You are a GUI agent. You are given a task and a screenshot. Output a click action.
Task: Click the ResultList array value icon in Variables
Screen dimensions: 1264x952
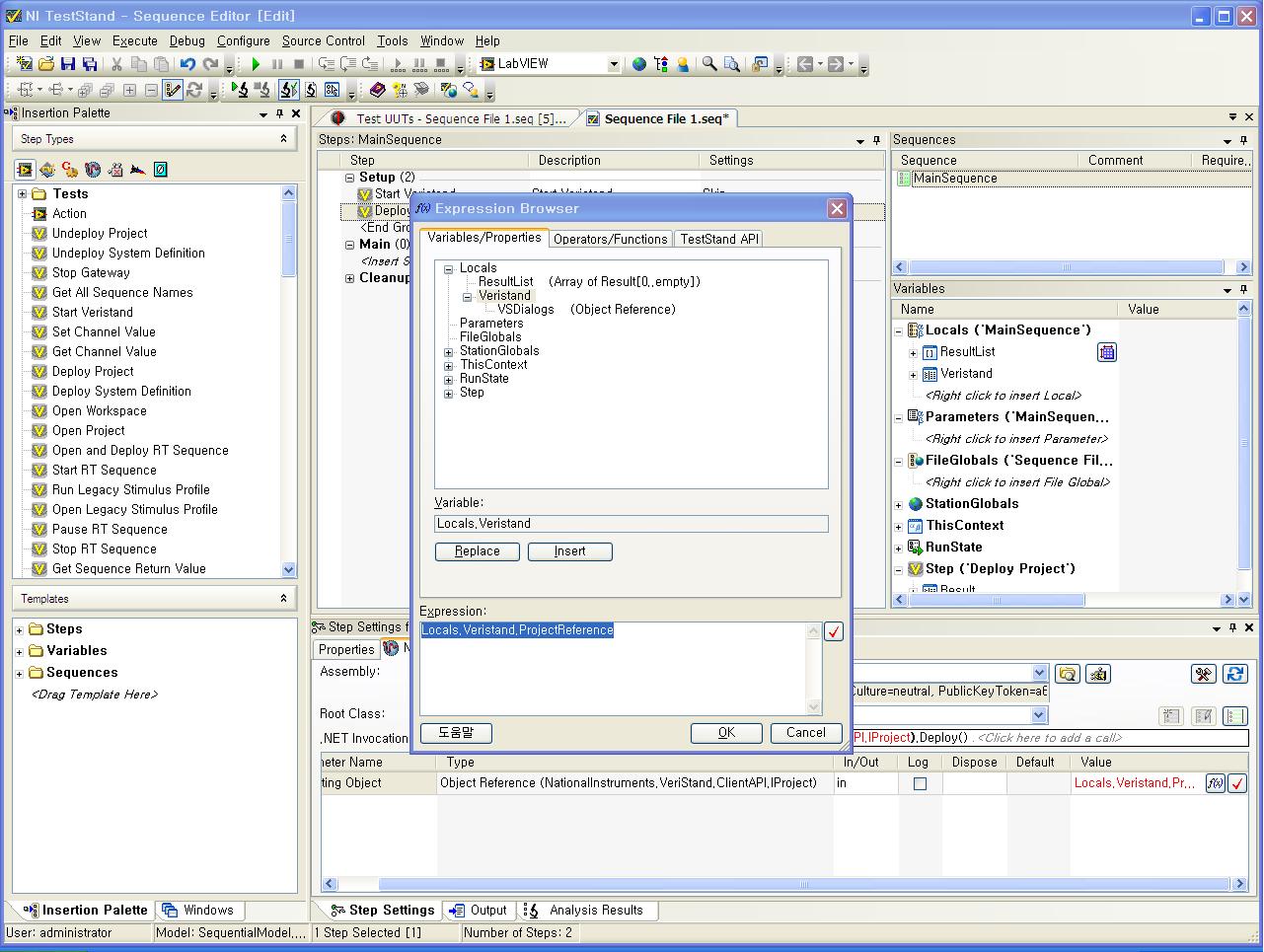[1107, 352]
